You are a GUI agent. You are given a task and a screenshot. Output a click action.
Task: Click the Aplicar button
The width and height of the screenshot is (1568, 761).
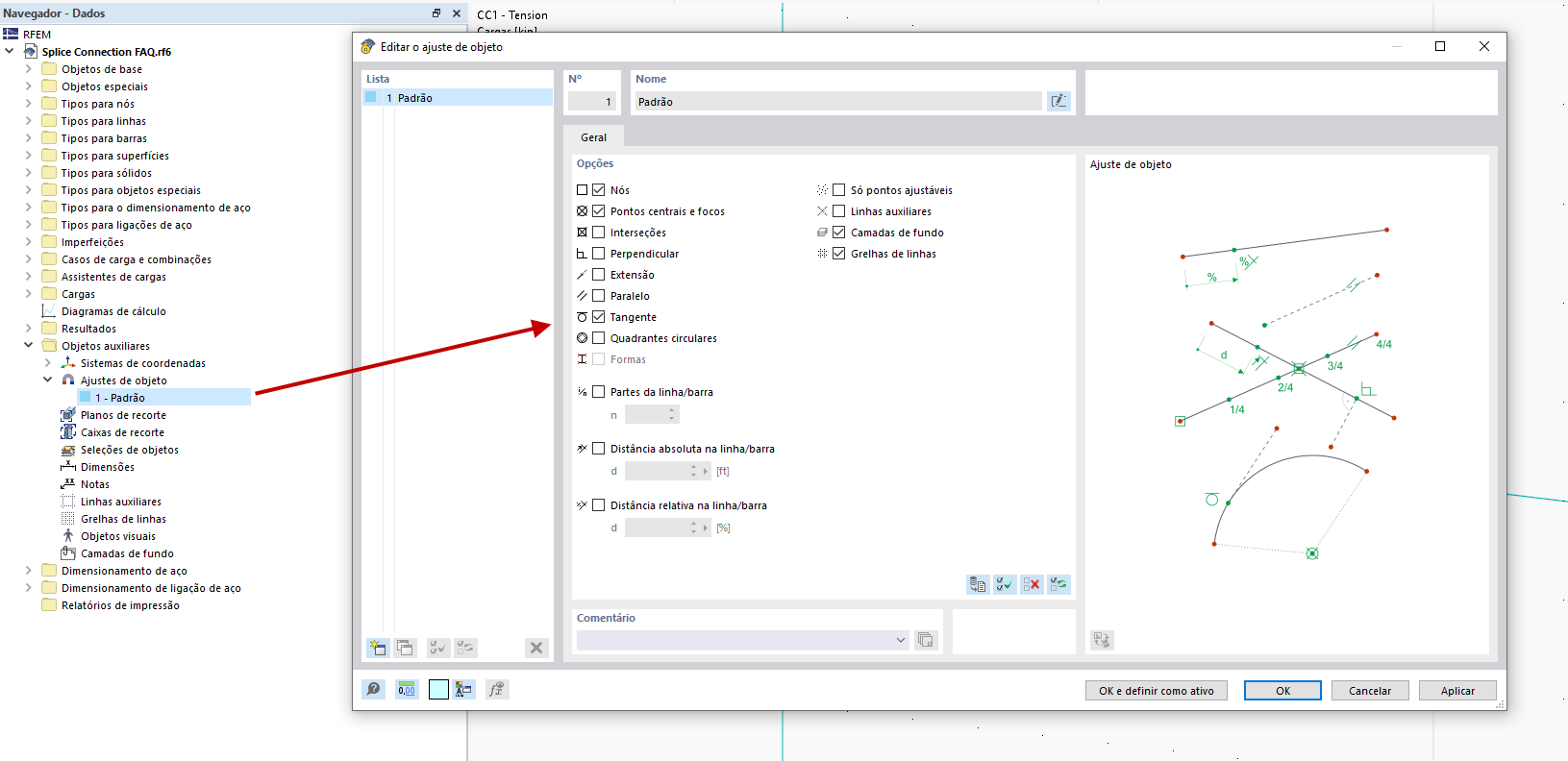[1457, 691]
